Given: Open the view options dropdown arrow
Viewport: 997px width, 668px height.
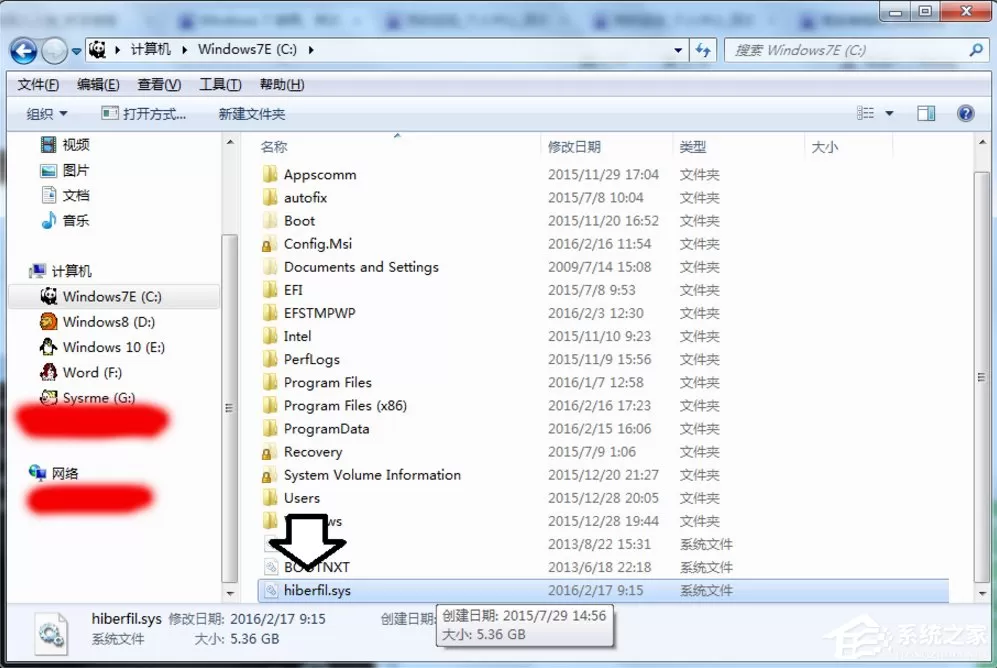Looking at the screenshot, I should [890, 114].
